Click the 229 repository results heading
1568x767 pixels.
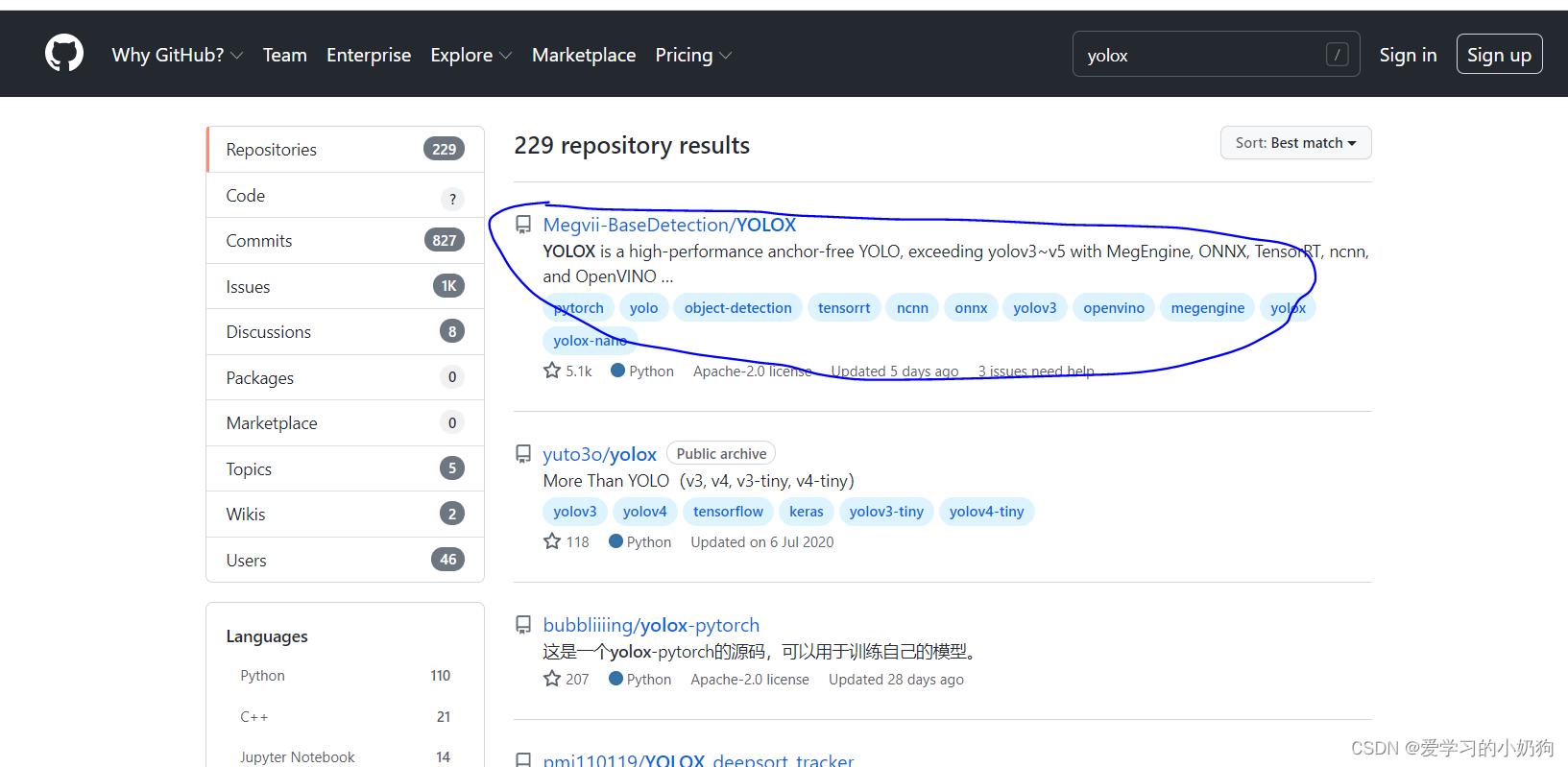point(632,145)
